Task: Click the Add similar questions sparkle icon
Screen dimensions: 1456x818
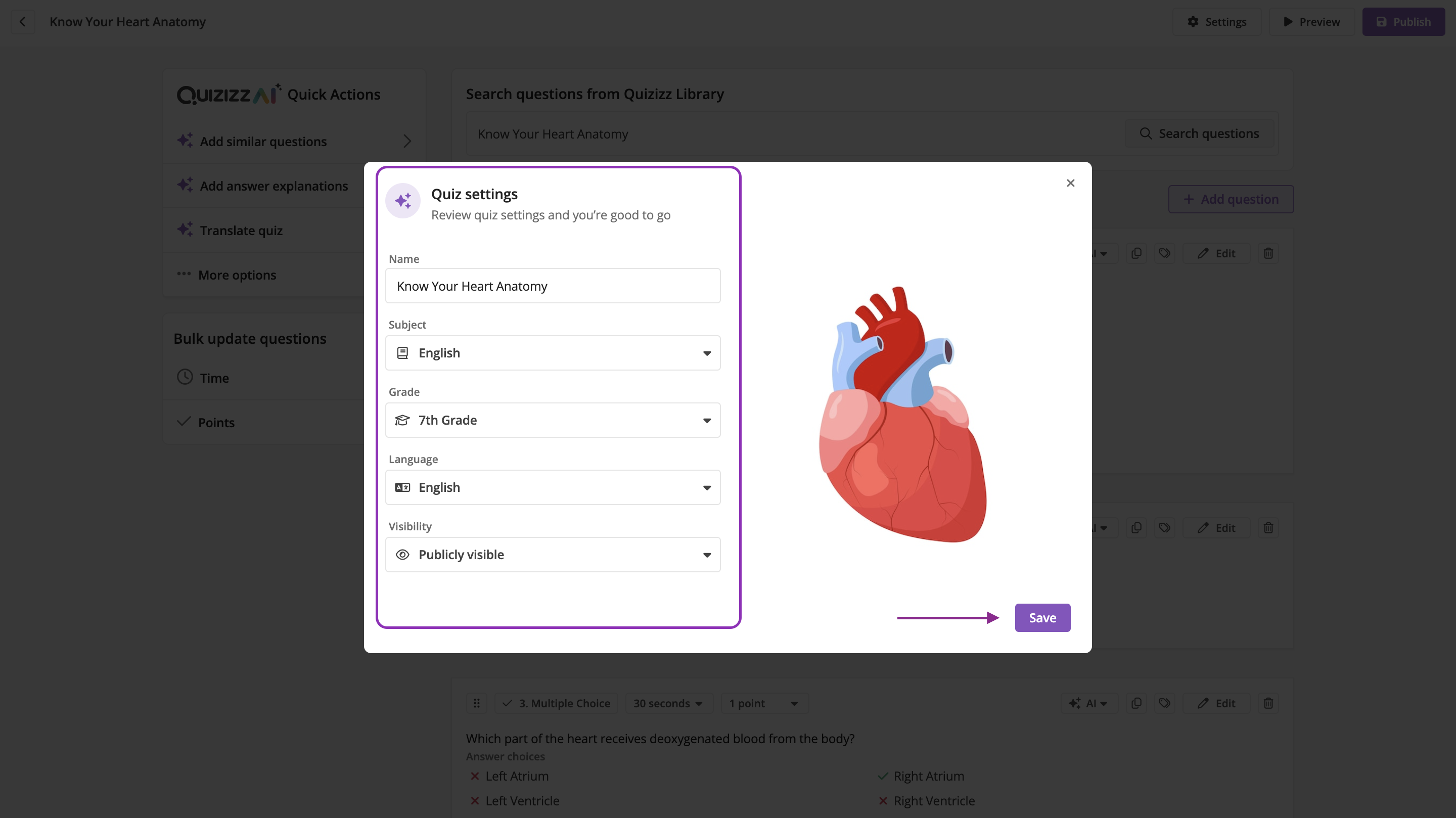Action: (x=185, y=140)
